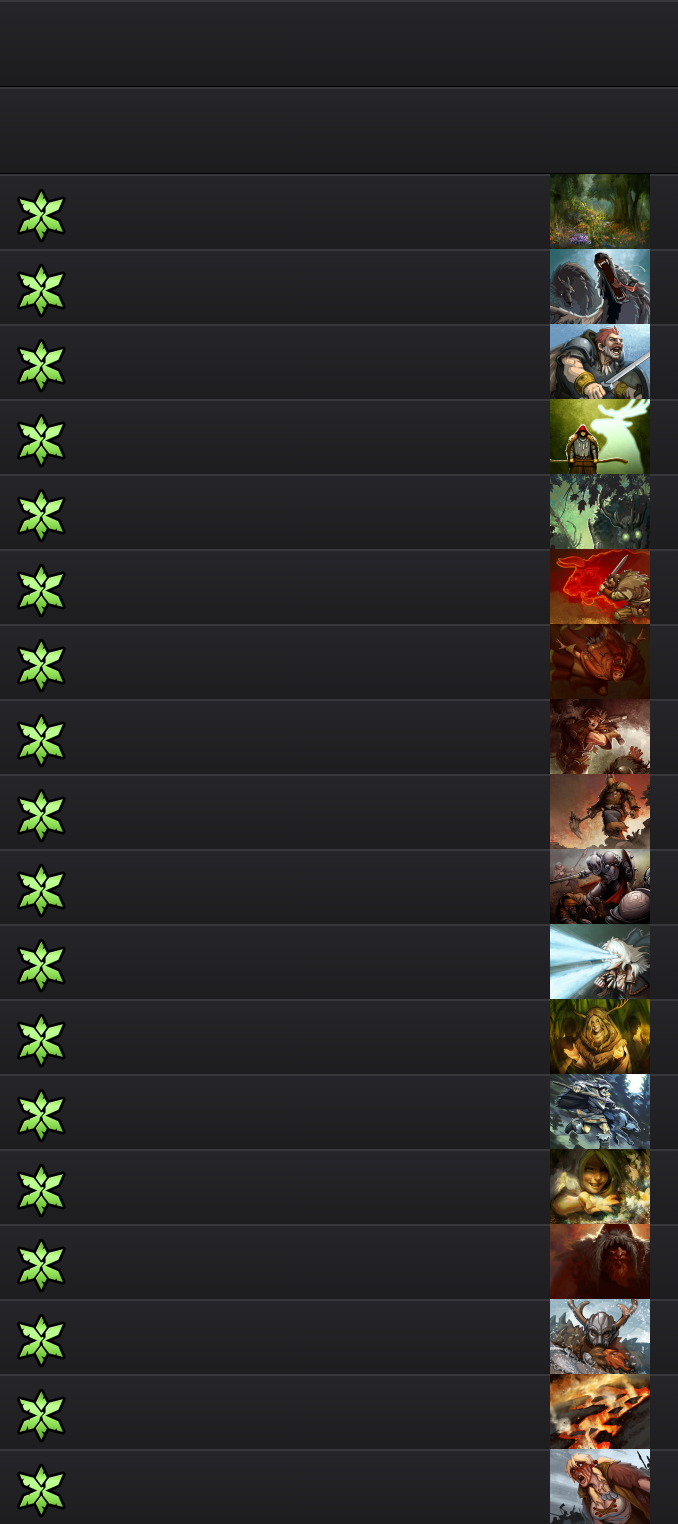Select leaf icon in the red-bearded swordsman row
The width and height of the screenshot is (678, 1524).
tap(41, 365)
